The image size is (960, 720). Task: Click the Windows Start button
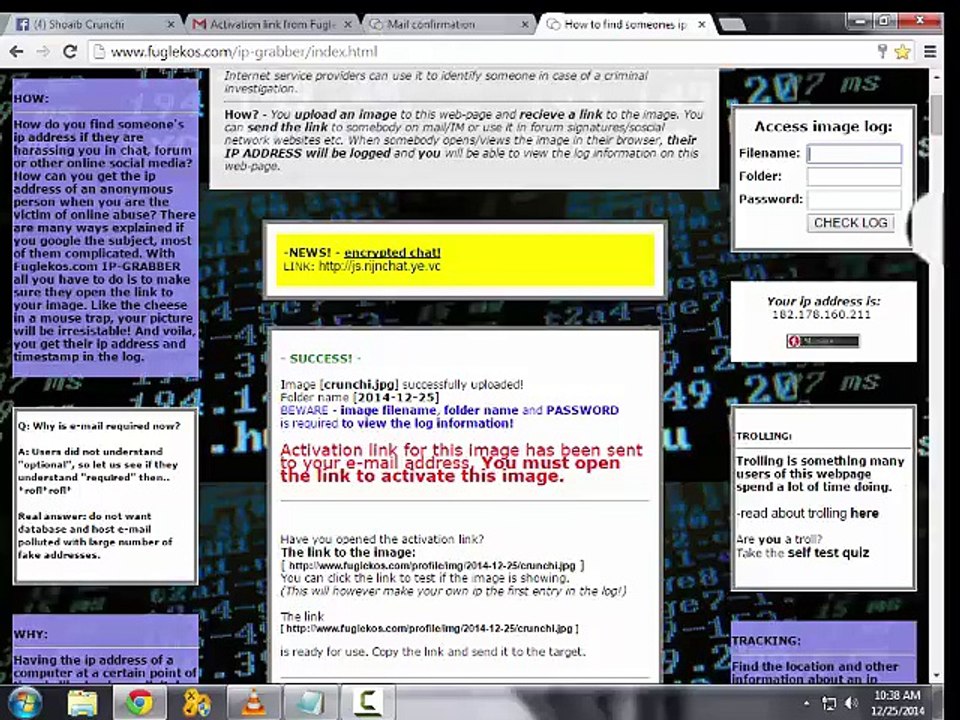(x=23, y=702)
